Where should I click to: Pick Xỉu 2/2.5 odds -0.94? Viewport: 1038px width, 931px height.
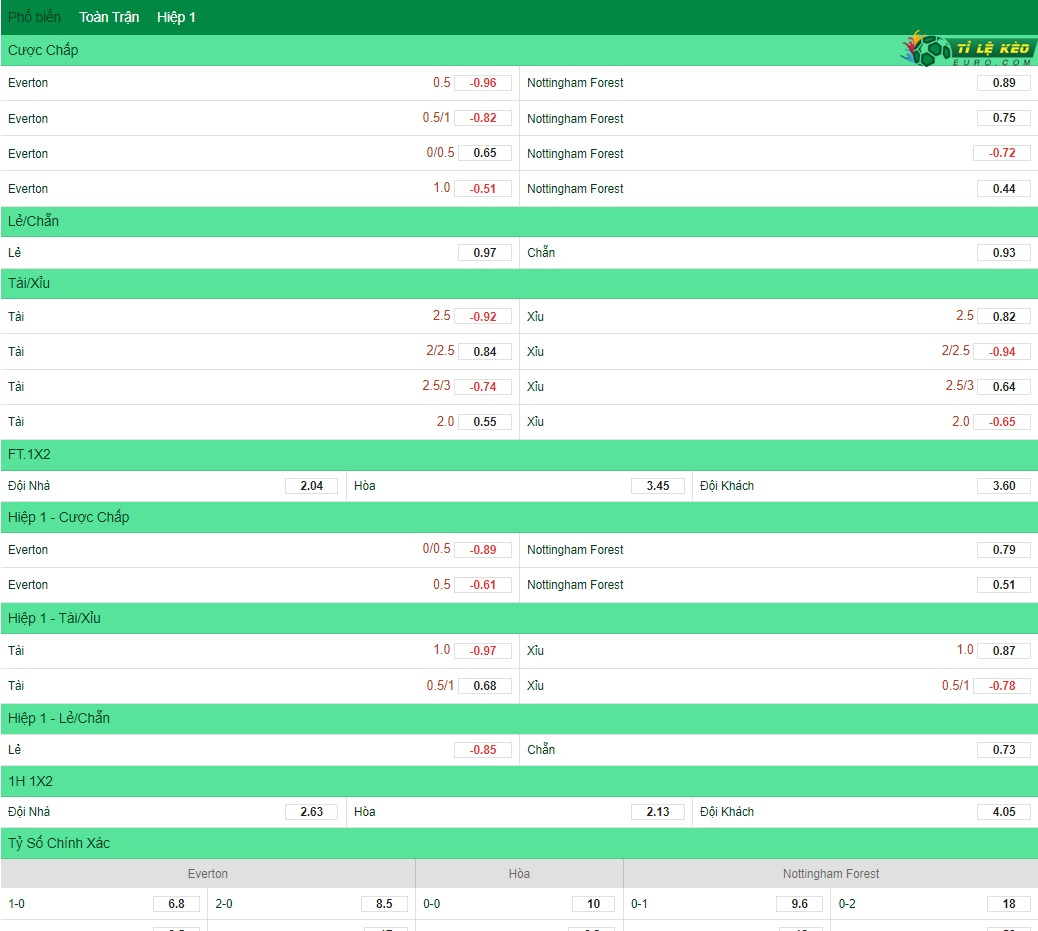[1002, 352]
